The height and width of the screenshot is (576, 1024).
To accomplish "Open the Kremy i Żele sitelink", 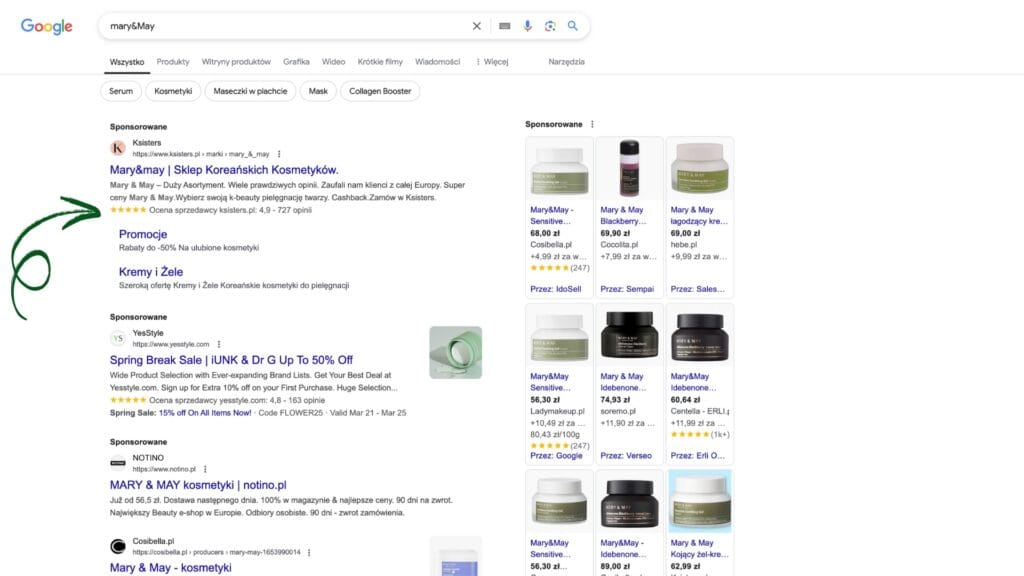I will click(150, 271).
